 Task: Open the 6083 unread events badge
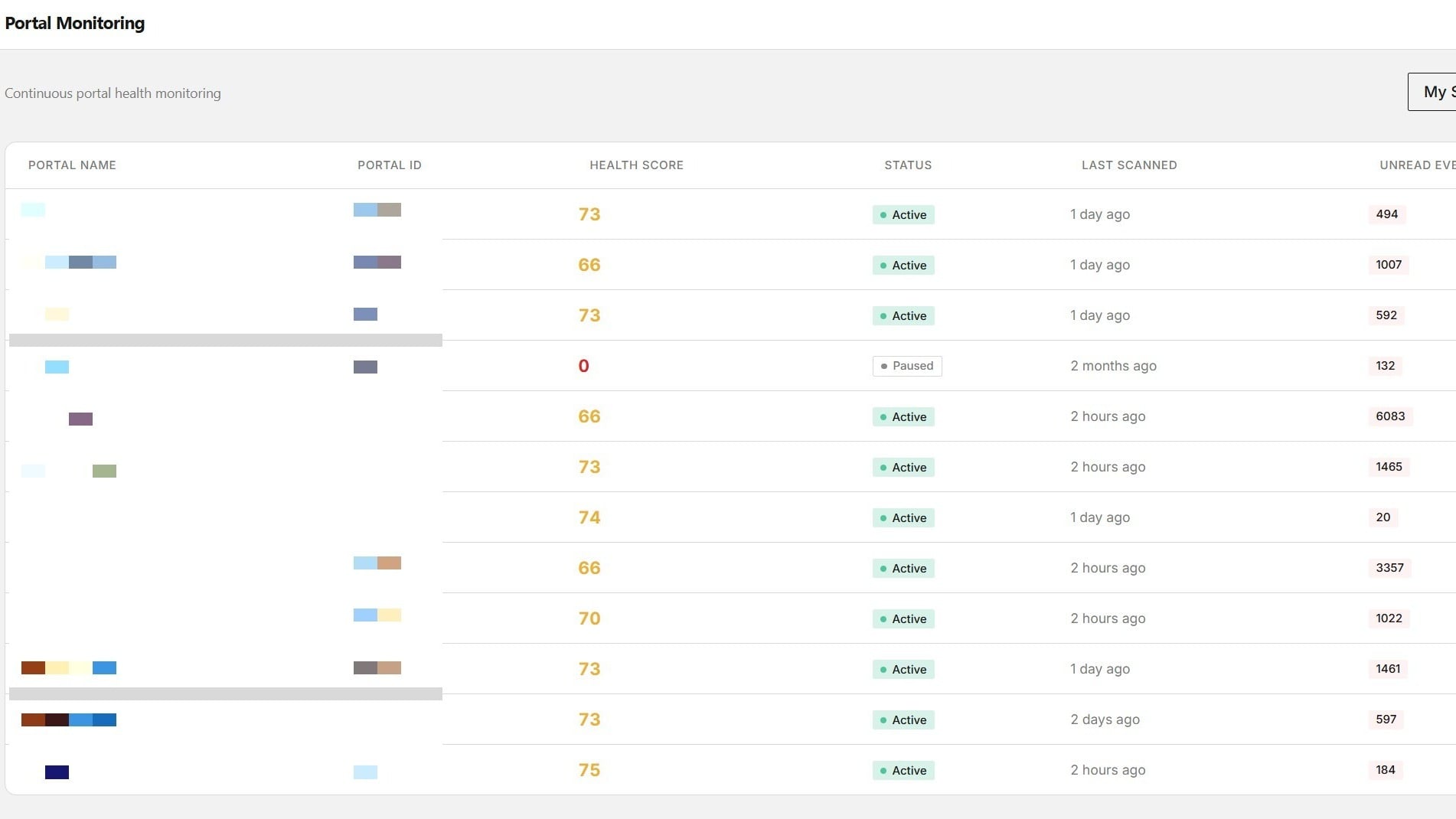1390,416
